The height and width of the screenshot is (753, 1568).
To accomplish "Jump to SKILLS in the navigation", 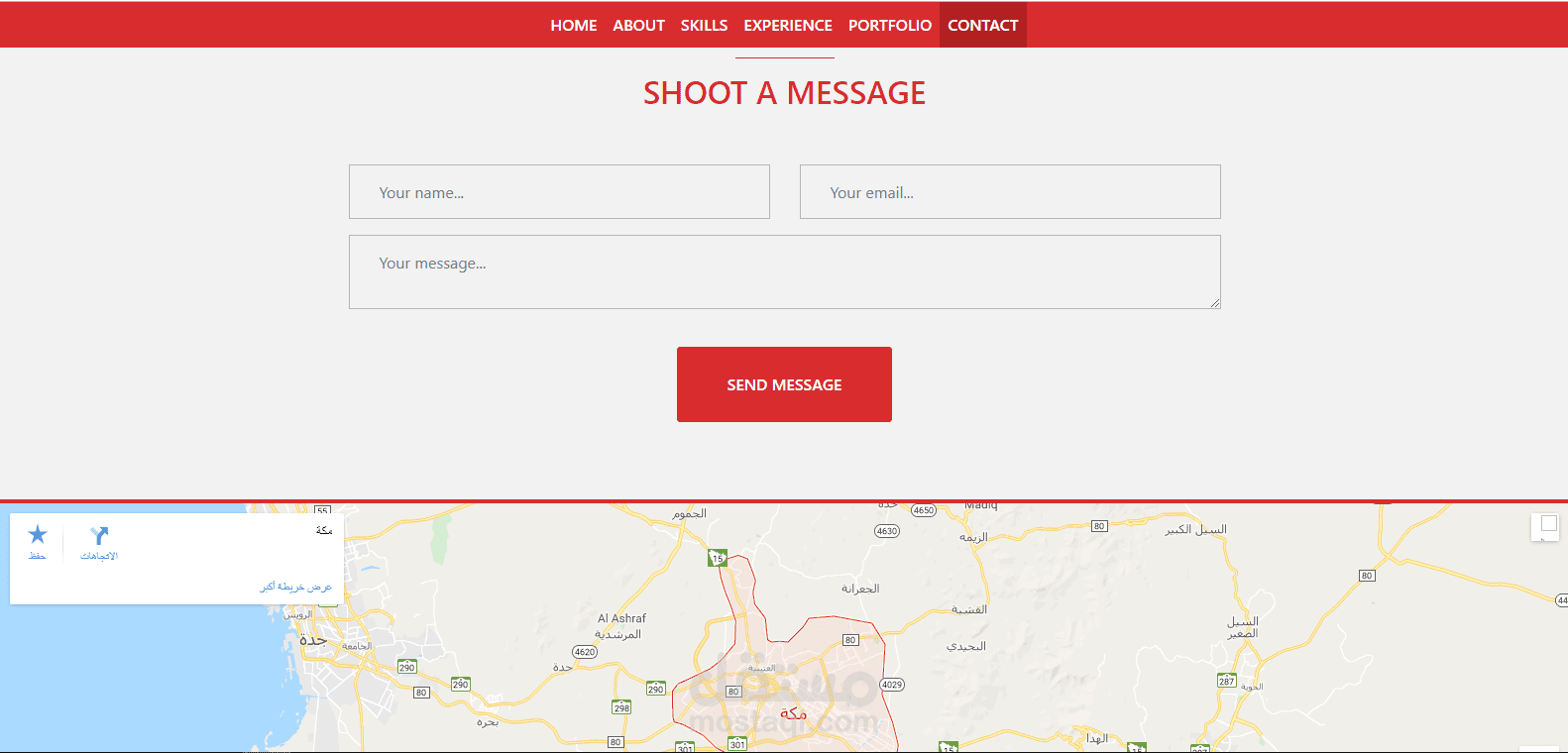I will click(x=704, y=25).
